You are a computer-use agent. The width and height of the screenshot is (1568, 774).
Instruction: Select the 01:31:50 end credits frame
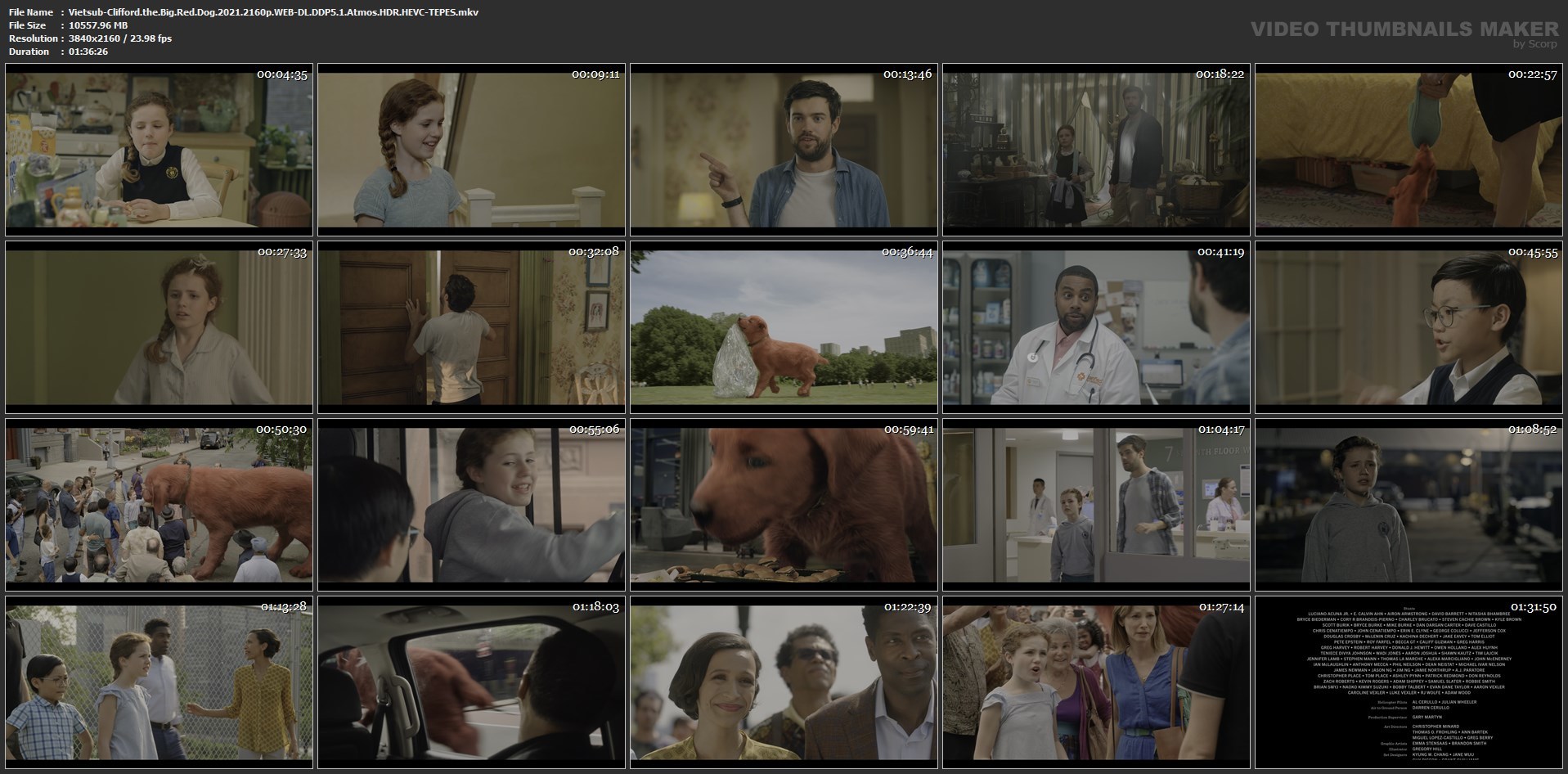click(1409, 682)
